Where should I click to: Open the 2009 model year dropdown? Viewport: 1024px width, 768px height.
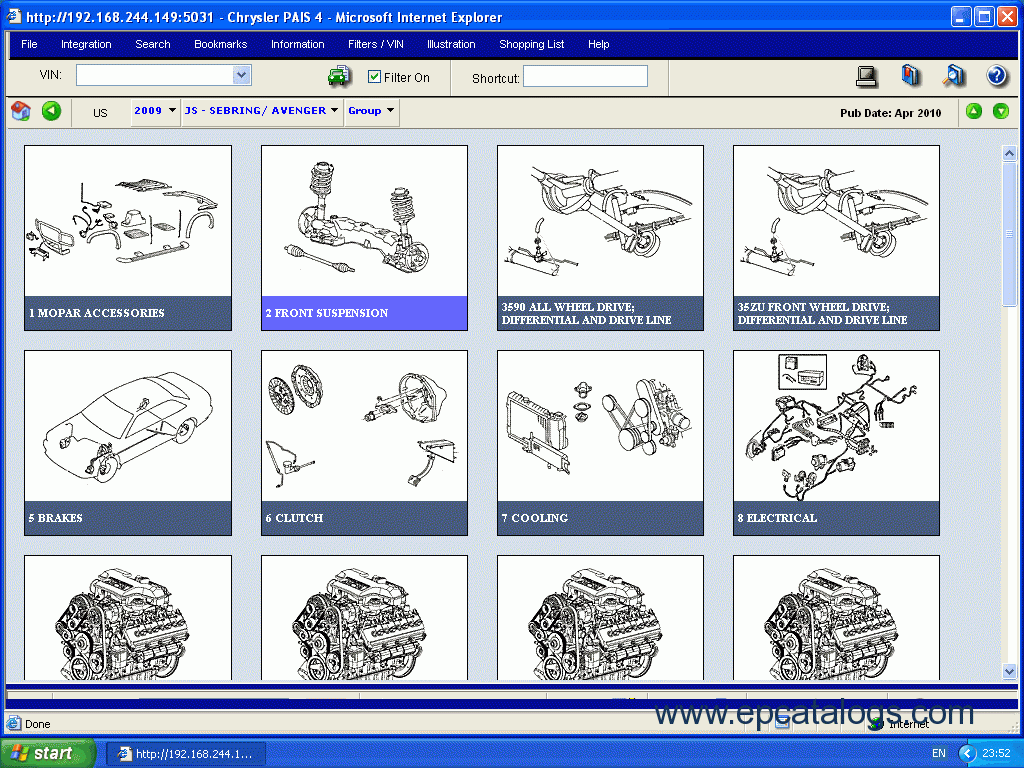(155, 110)
